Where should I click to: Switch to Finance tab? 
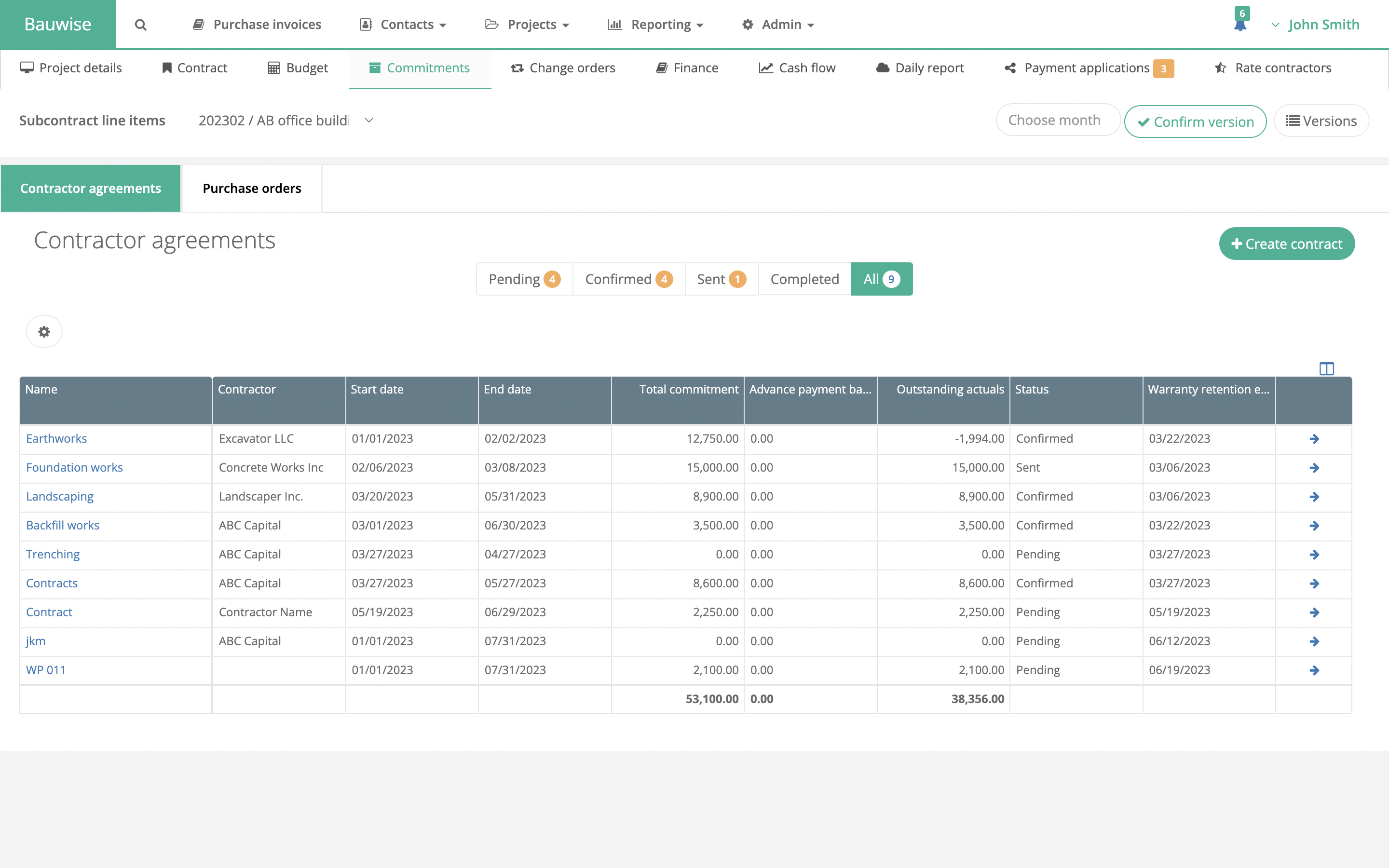[687, 68]
